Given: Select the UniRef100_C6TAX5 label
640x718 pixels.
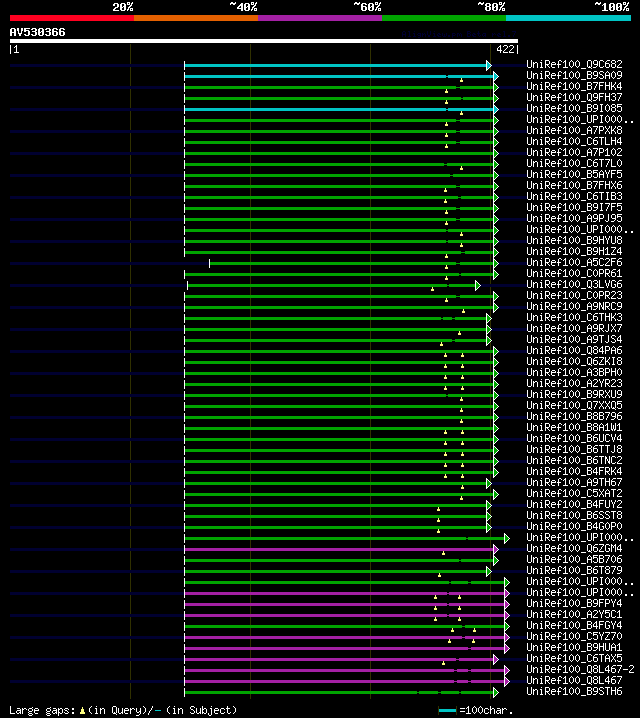Looking at the screenshot, I should point(574,658).
